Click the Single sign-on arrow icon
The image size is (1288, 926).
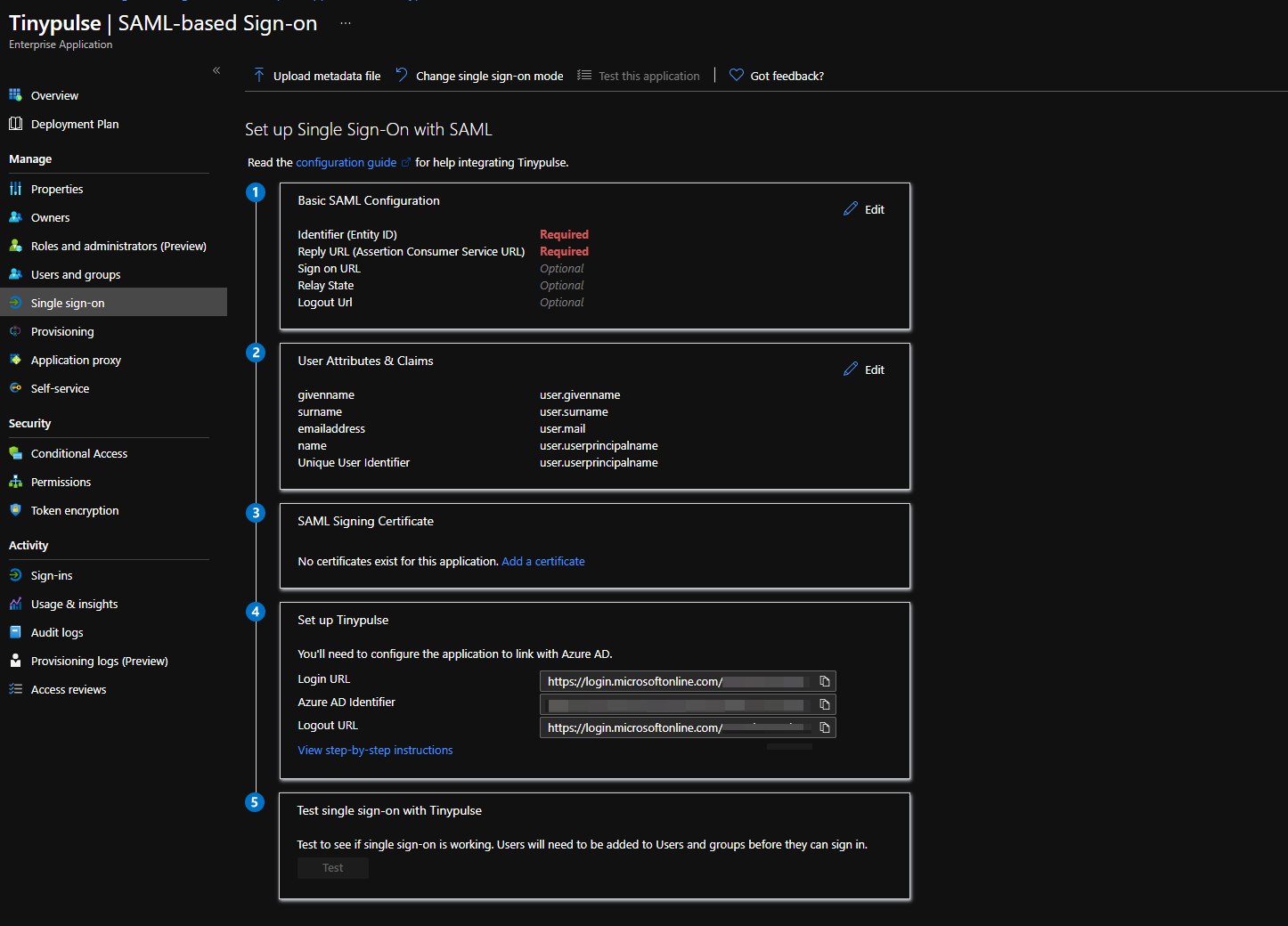pos(15,302)
